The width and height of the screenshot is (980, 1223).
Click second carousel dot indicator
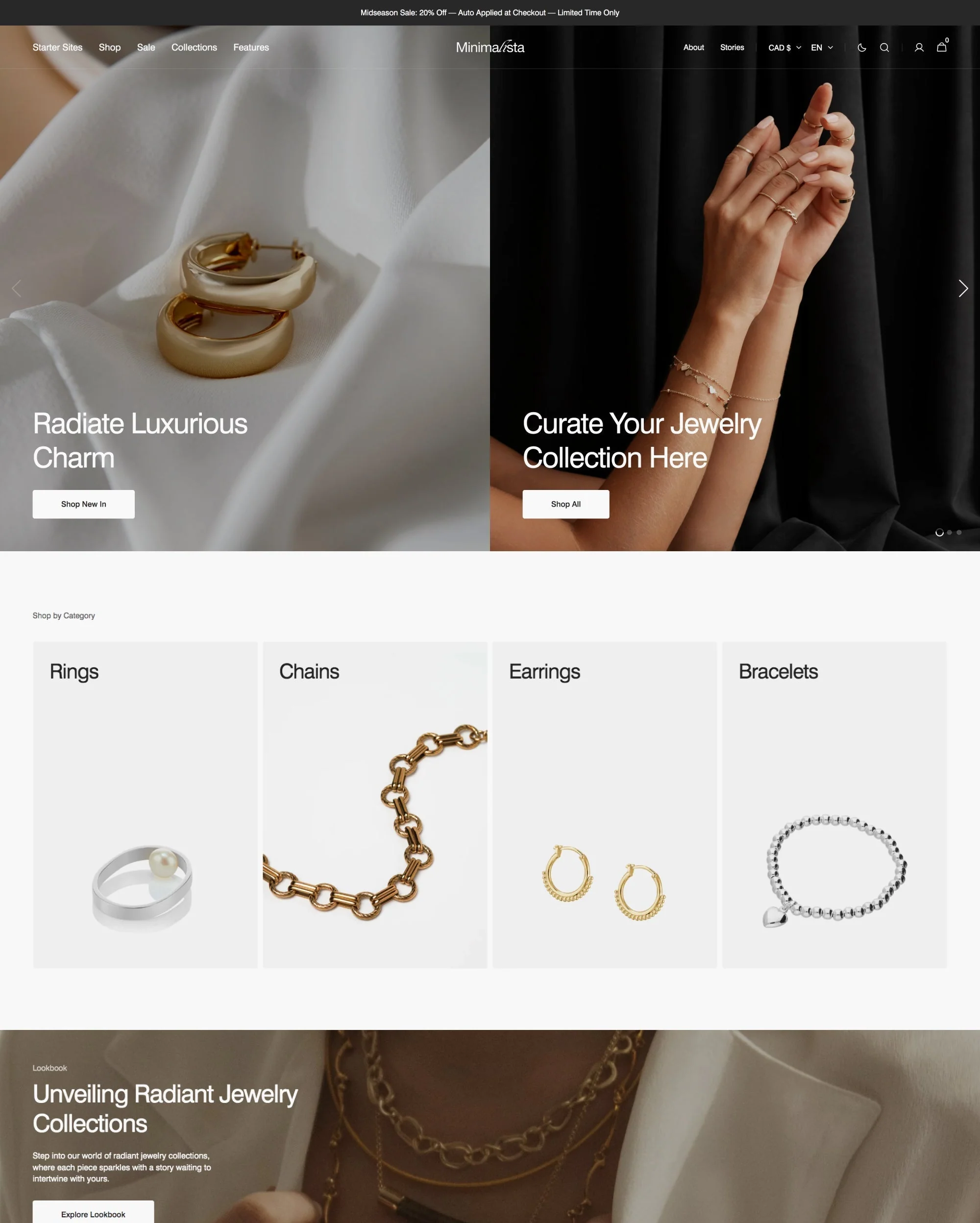coord(949,532)
